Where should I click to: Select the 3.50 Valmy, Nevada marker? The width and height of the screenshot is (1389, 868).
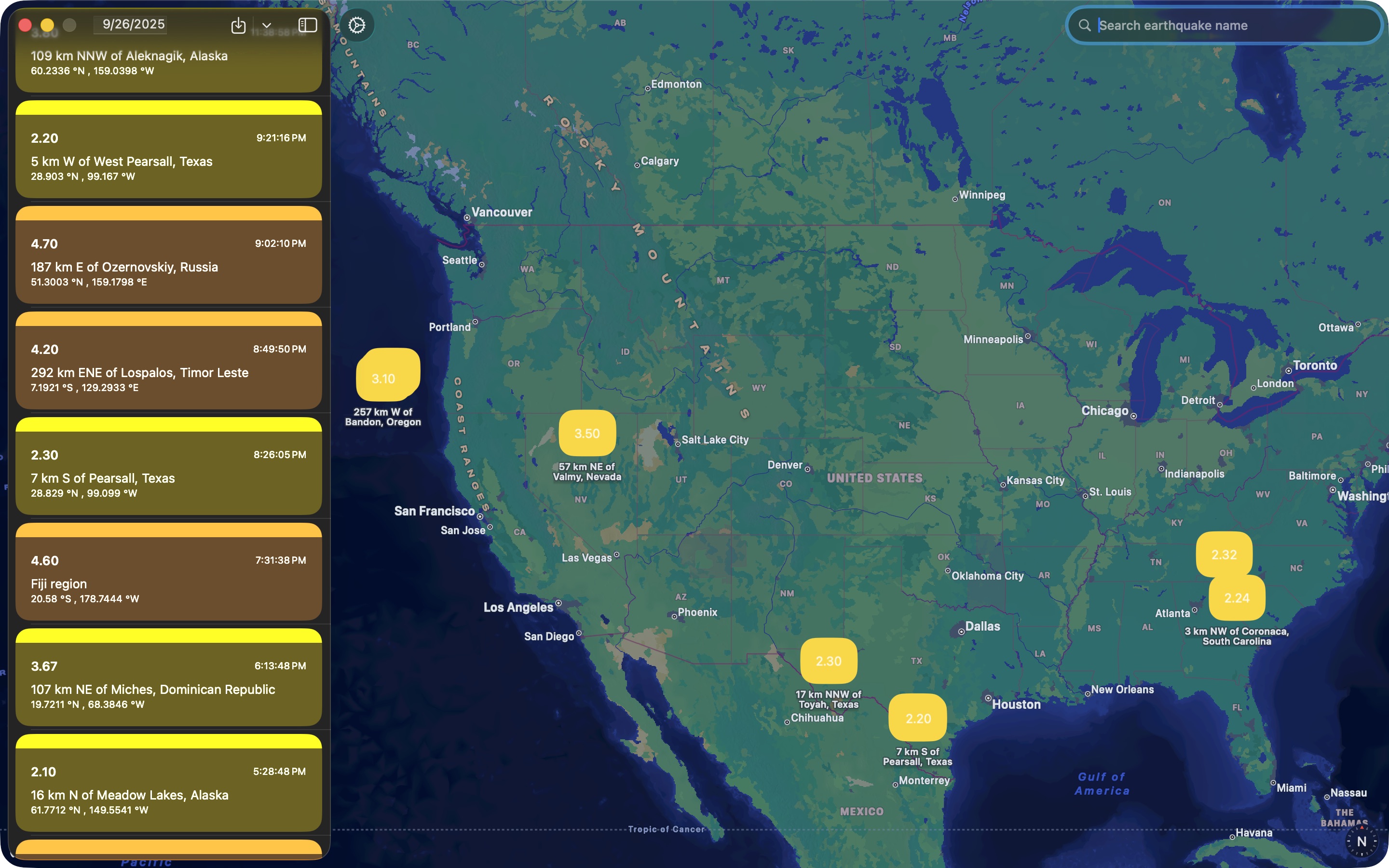pyautogui.click(x=586, y=434)
